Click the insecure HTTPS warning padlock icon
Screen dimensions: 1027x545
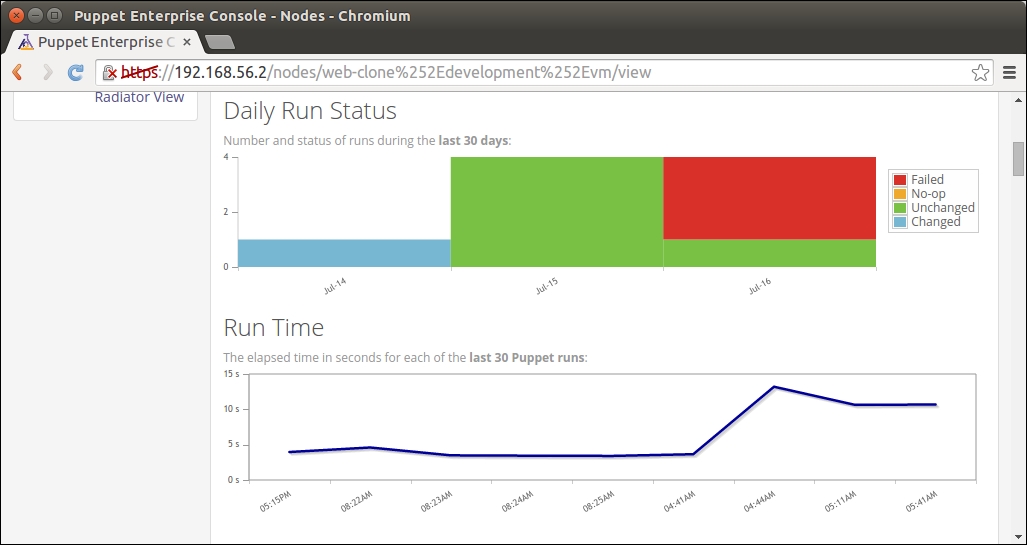tap(111, 72)
